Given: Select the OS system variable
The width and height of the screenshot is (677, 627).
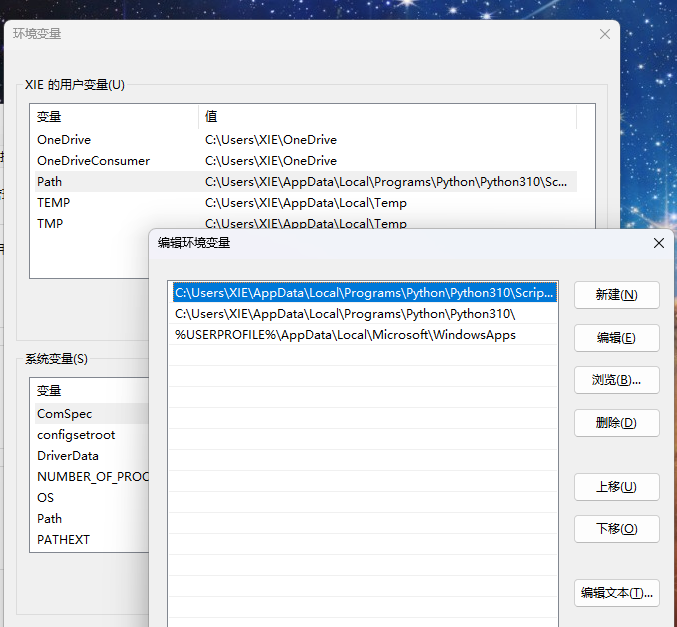Looking at the screenshot, I should pos(92,497).
